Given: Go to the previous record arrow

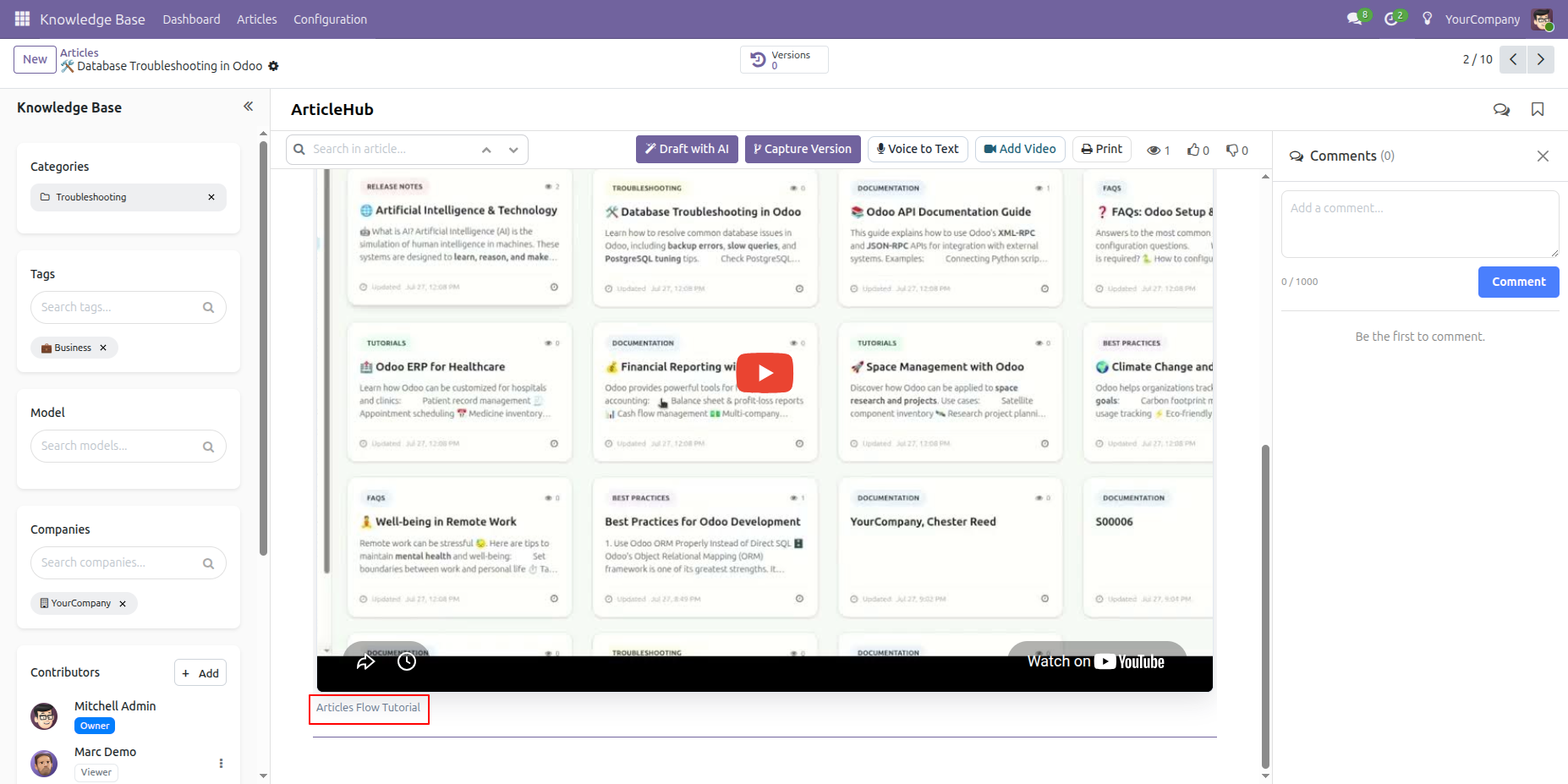Looking at the screenshot, I should click(x=1513, y=59).
